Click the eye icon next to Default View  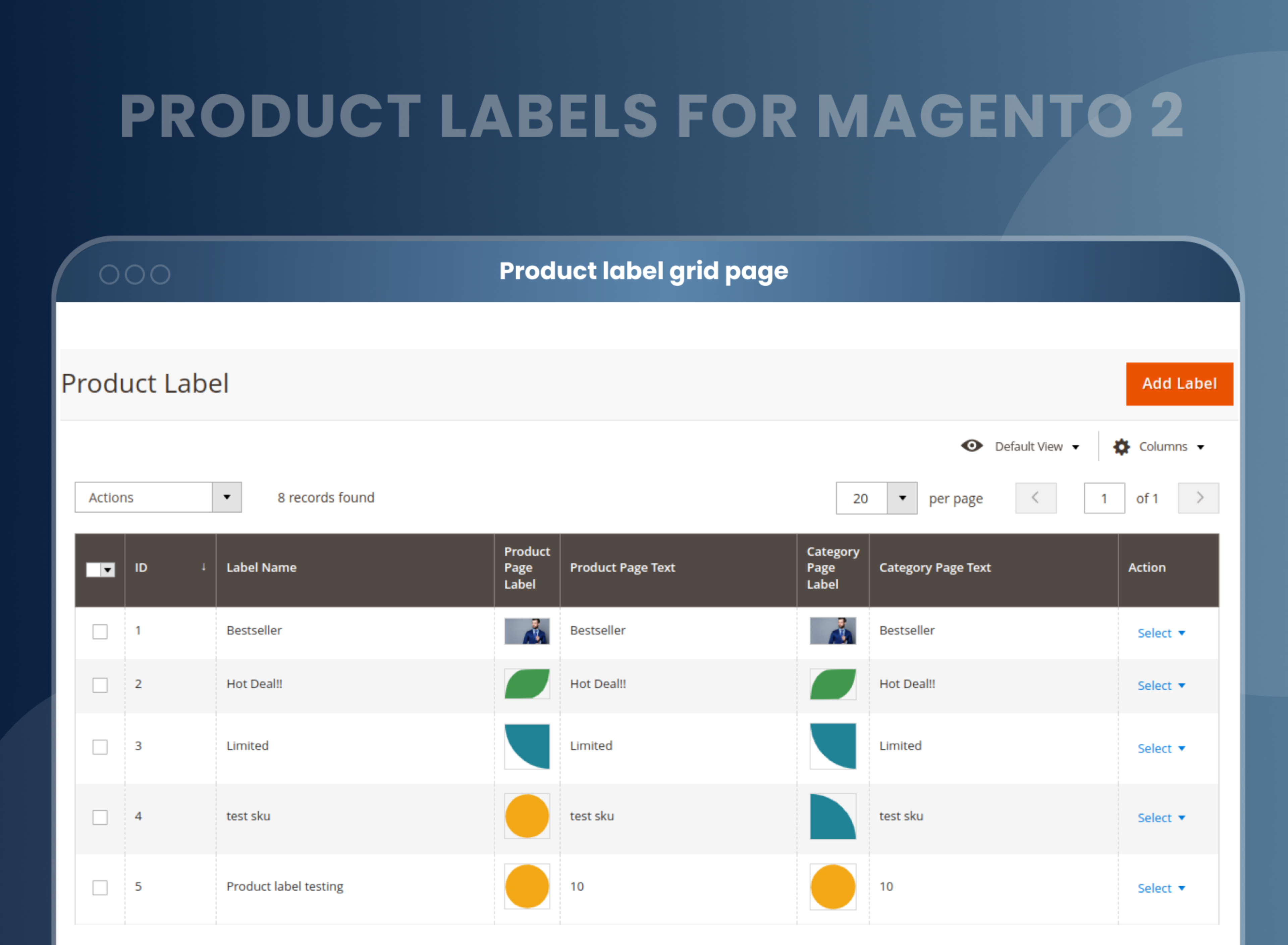point(972,446)
